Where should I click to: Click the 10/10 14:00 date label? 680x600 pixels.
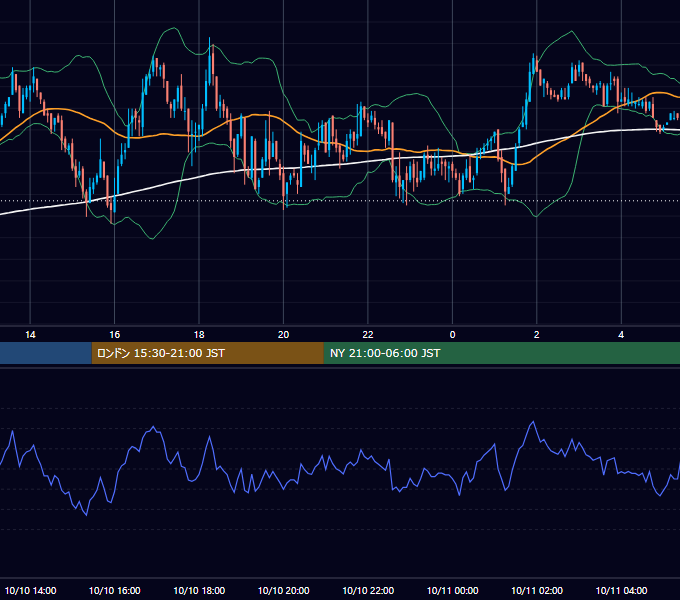tap(30, 590)
